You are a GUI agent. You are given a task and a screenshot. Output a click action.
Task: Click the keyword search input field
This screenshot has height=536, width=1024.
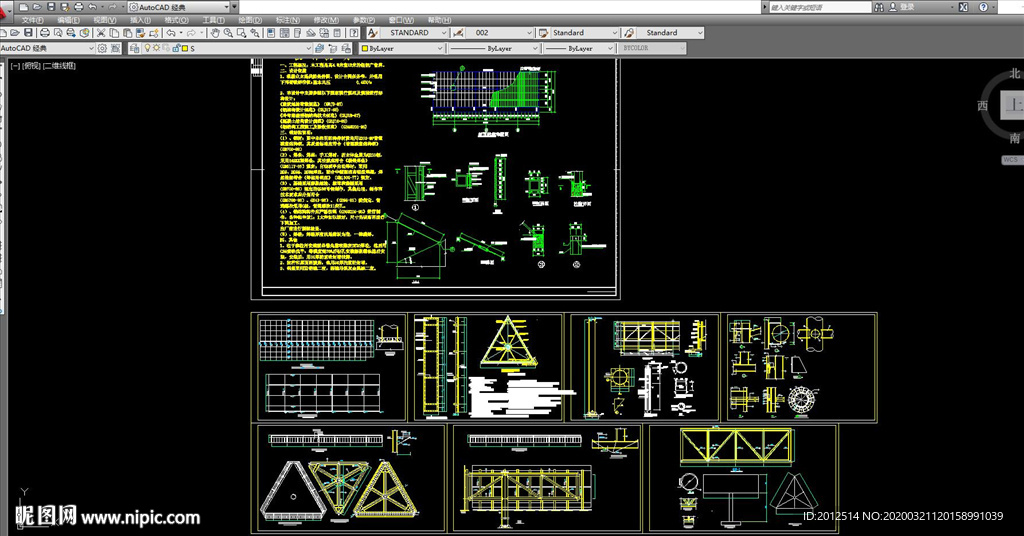[x=820, y=7]
